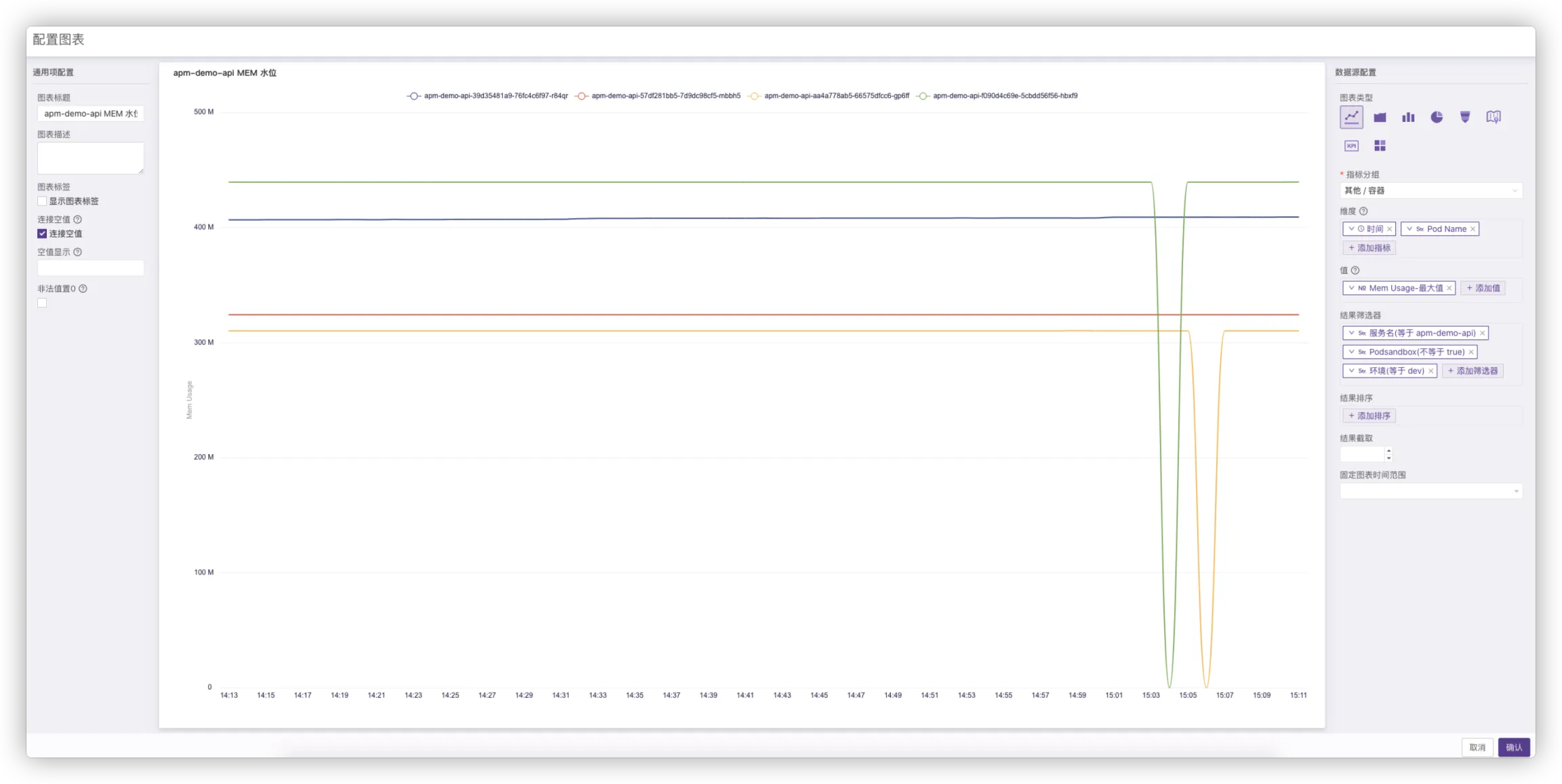Toggle the 非法值置0 checkbox
Screen dimensions: 1562x784
pos(42,303)
